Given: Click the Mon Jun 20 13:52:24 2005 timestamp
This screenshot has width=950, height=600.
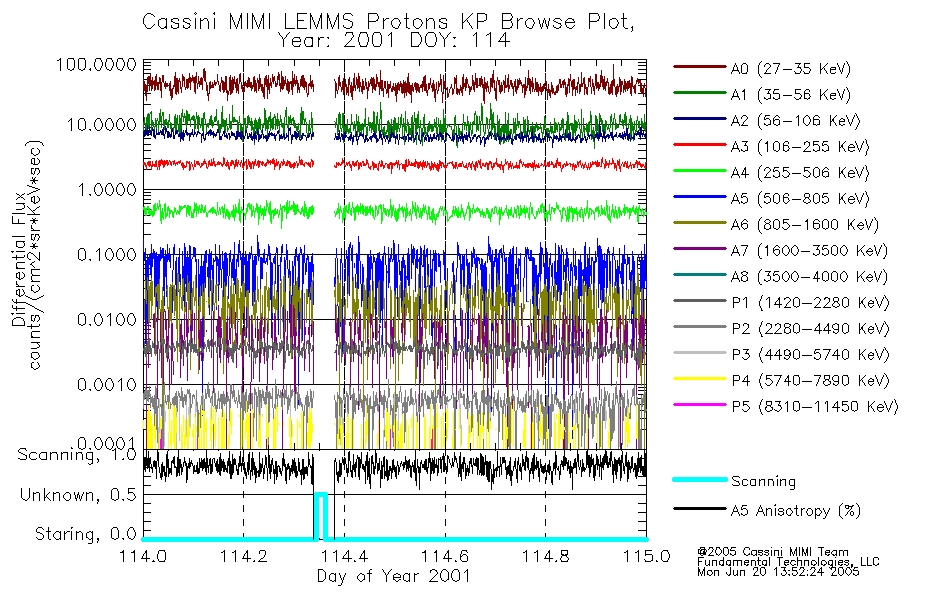Looking at the screenshot, I should pos(778,572).
